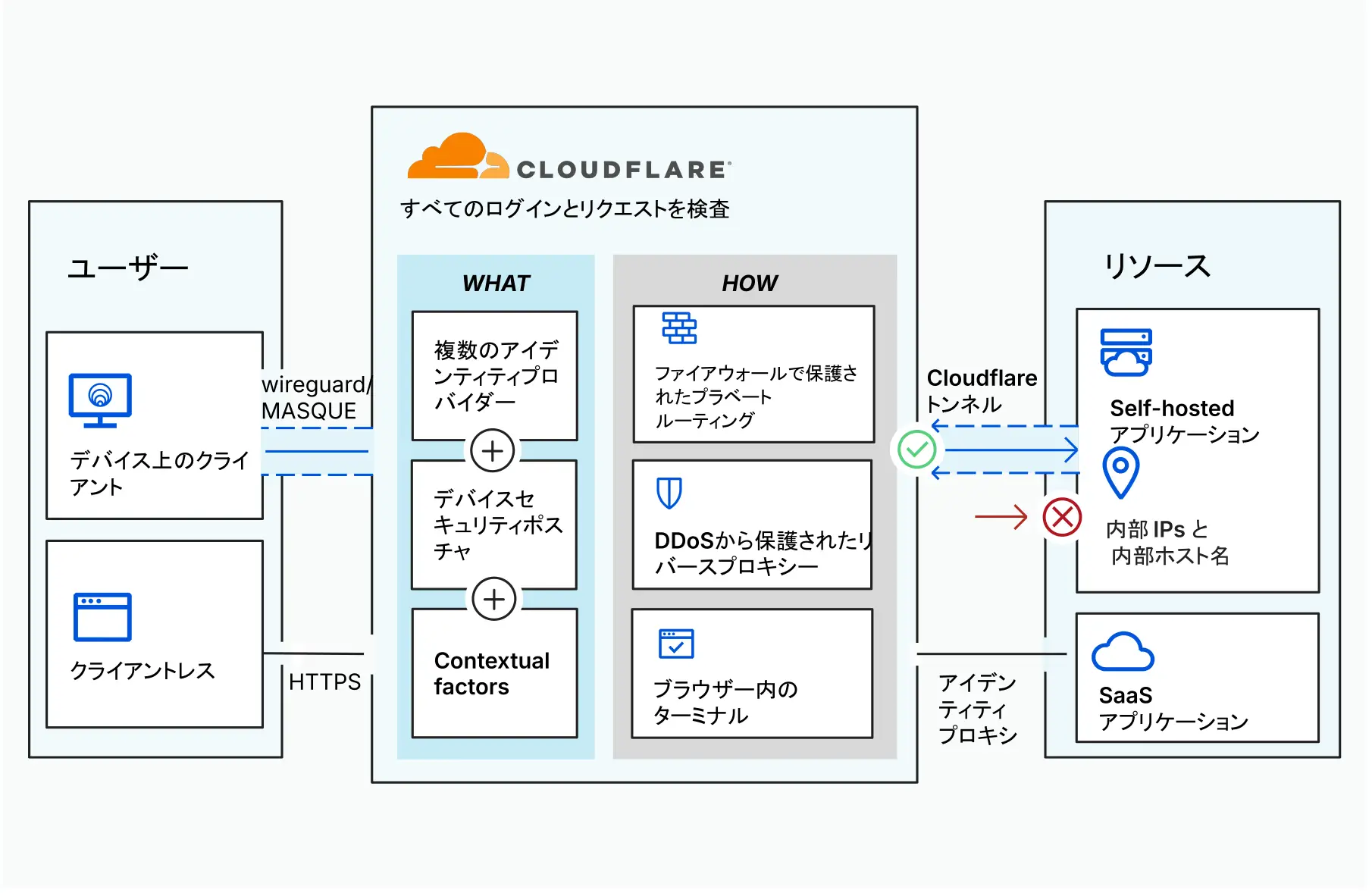The height and width of the screenshot is (893, 1372).
Task: Click the internal IPs location pin icon
Action: [1120, 472]
